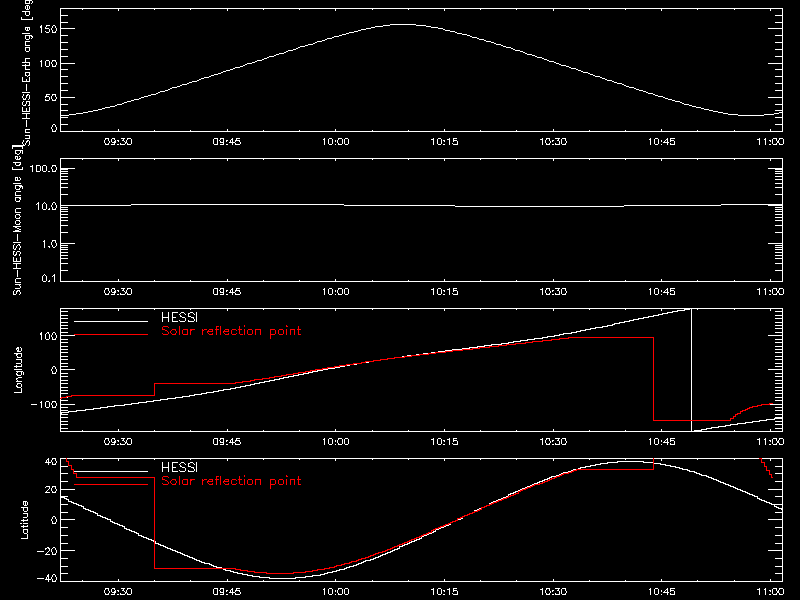Viewport: 800px width, 600px height.
Task: Select the 10.0 tick on Moon angle plot
Action: [x=46, y=206]
